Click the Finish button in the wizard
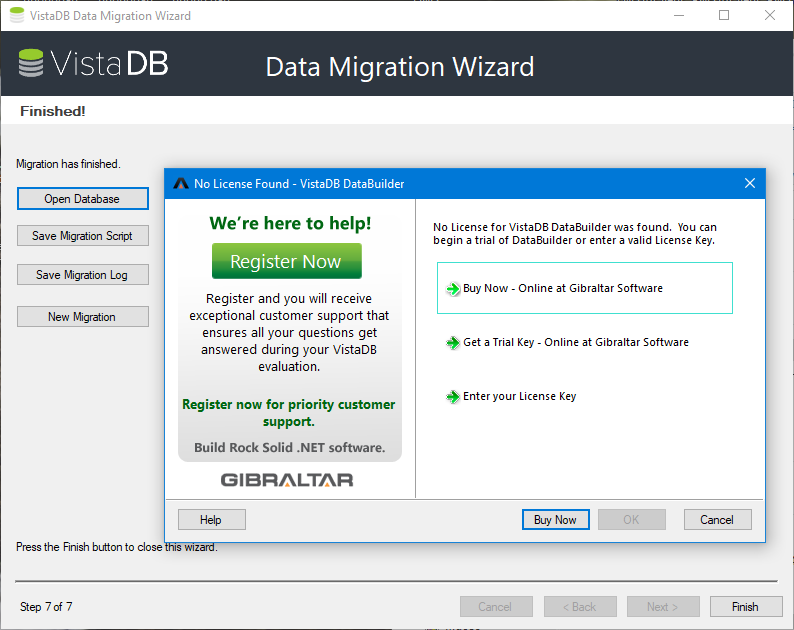 point(746,606)
